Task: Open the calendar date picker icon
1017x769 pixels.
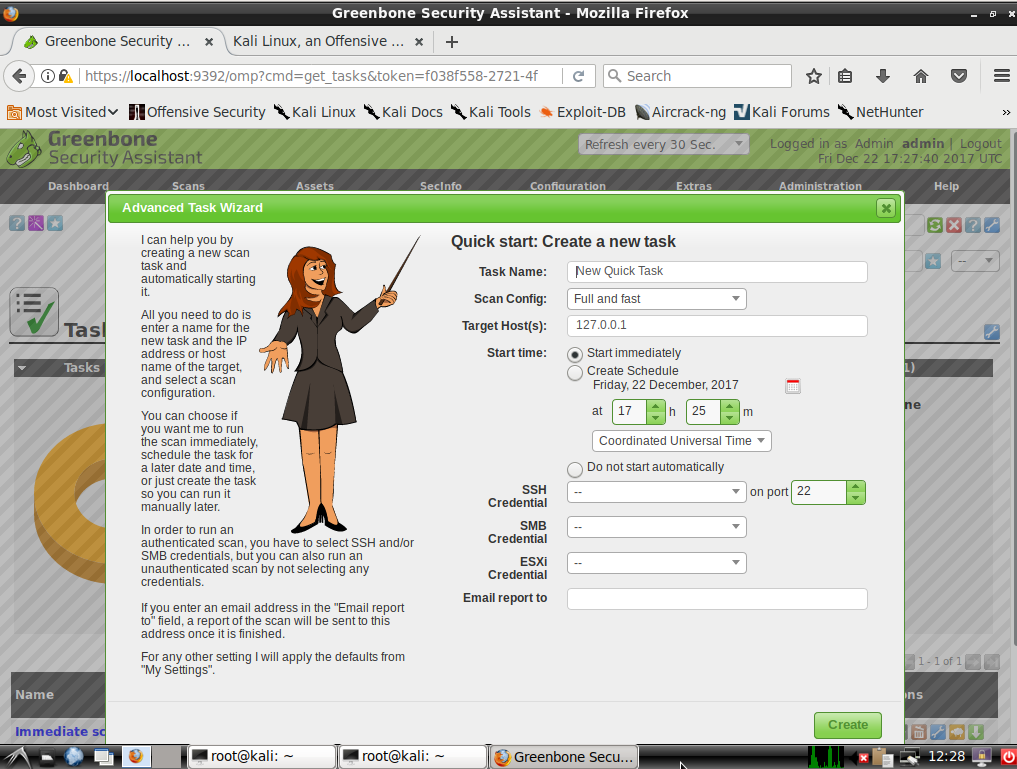Action: [793, 386]
